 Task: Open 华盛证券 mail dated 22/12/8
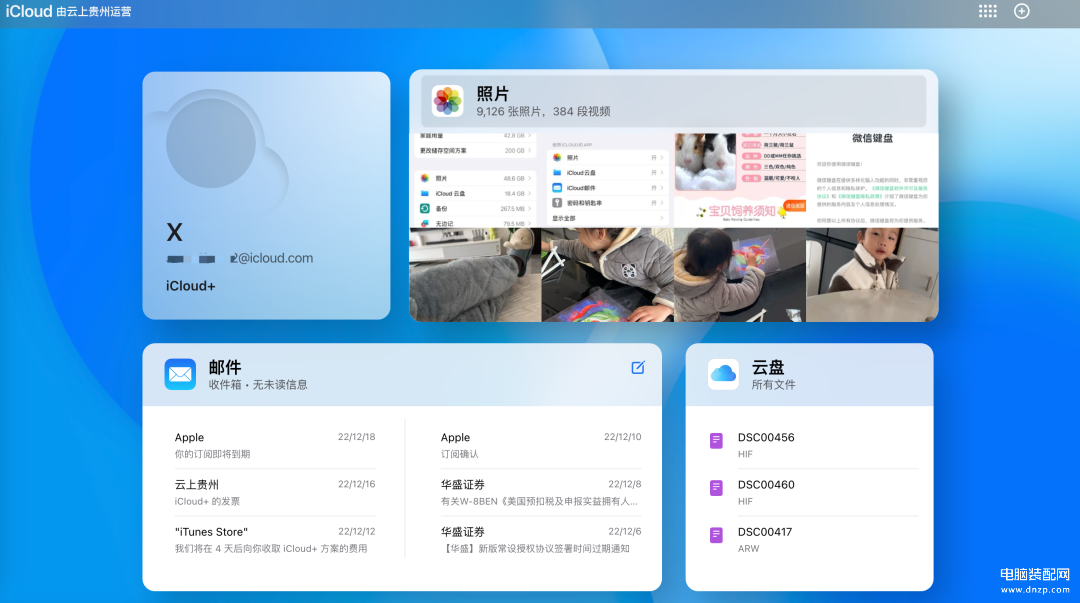pyautogui.click(x=541, y=492)
